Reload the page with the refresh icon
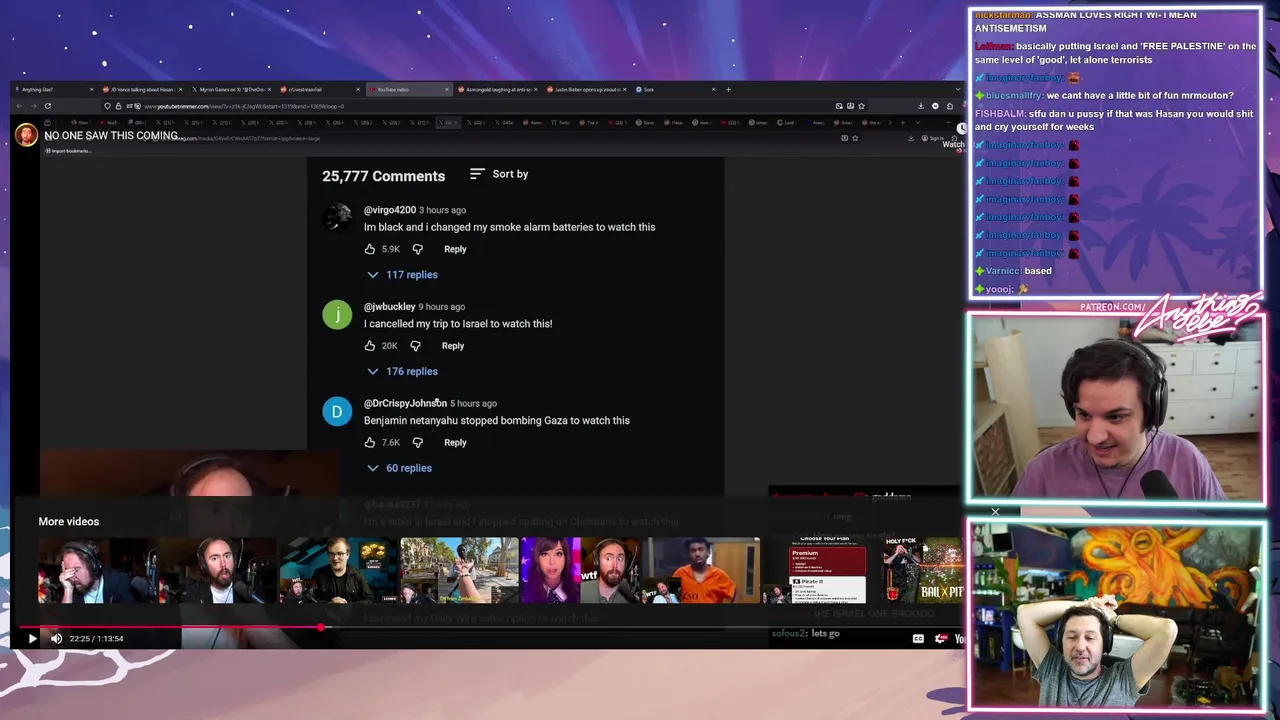Image resolution: width=1280 pixels, height=720 pixels. pyautogui.click(x=48, y=106)
